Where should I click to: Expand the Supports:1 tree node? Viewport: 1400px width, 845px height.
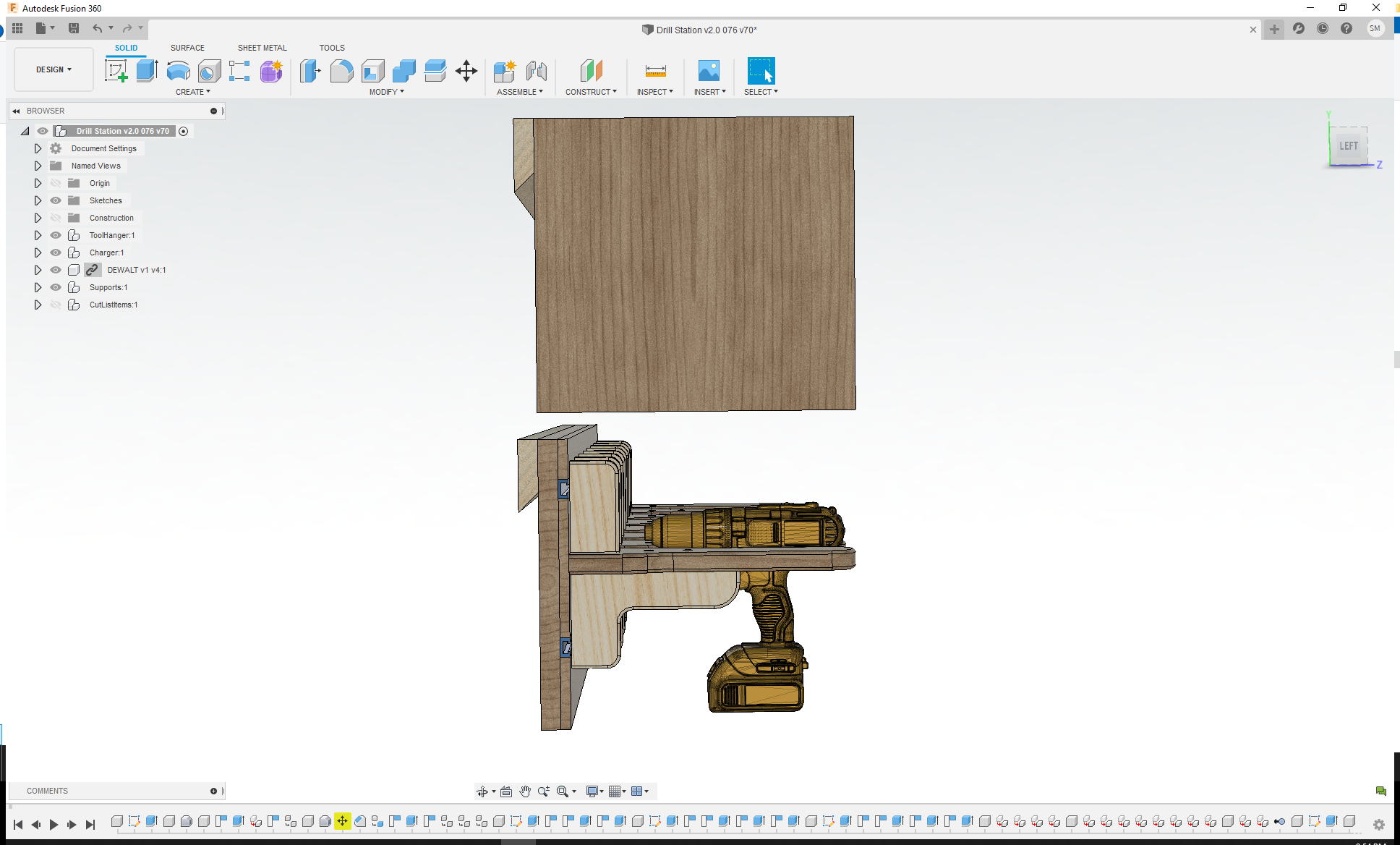pyautogui.click(x=38, y=287)
